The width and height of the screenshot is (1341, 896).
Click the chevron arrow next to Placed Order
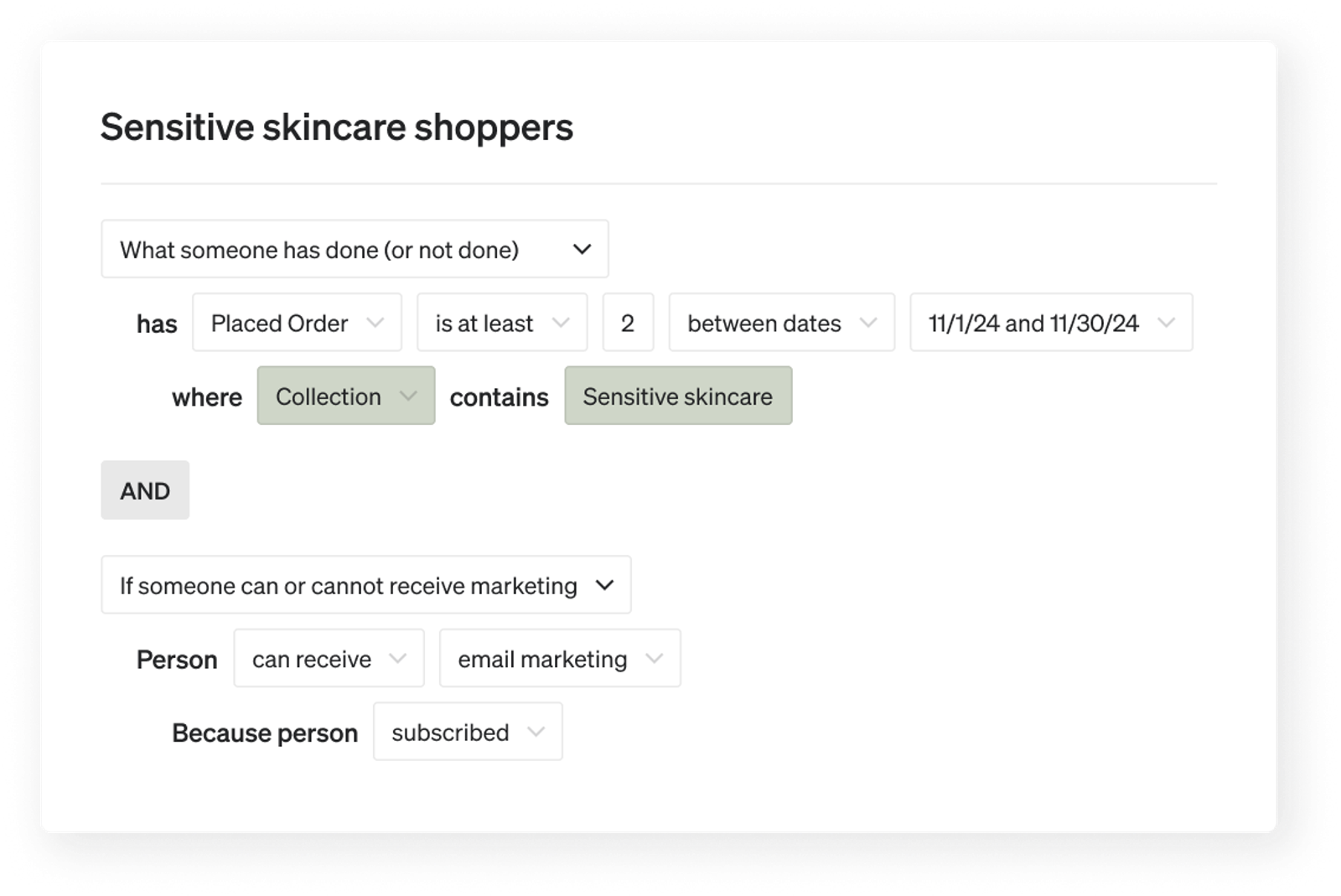(x=375, y=323)
